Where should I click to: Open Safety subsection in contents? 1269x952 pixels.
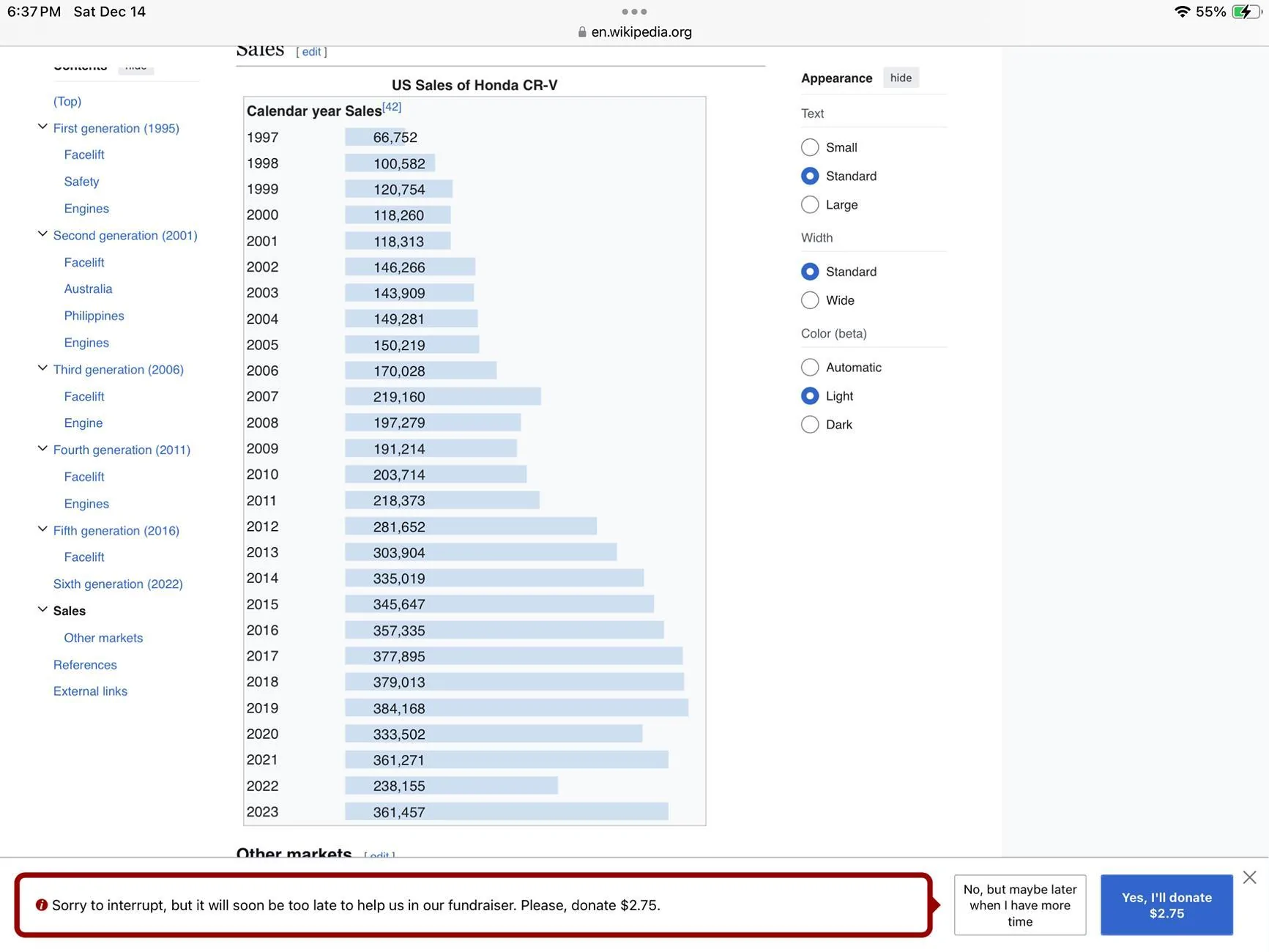pyautogui.click(x=81, y=182)
